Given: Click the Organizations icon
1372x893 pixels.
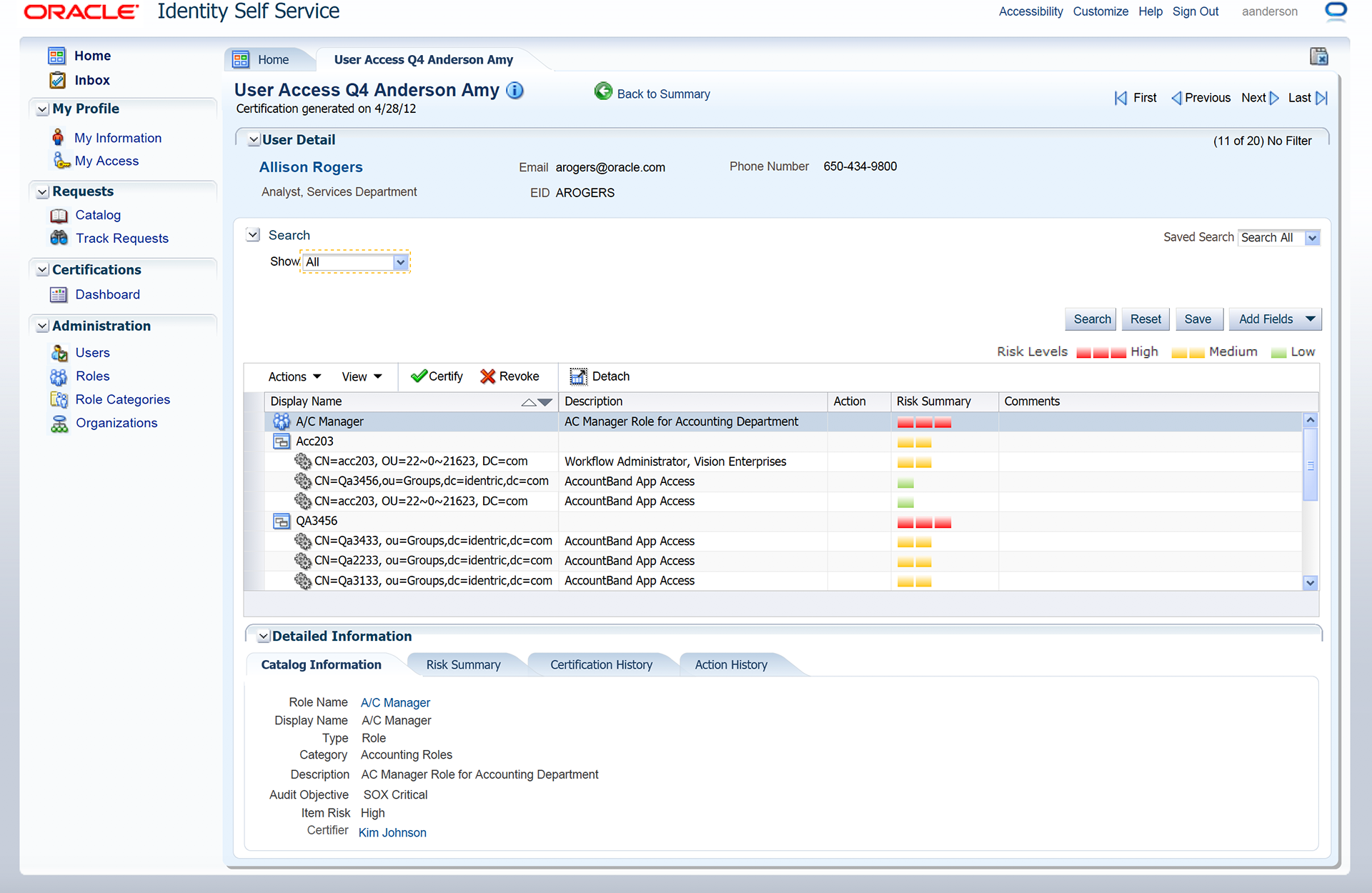Looking at the screenshot, I should [x=59, y=423].
